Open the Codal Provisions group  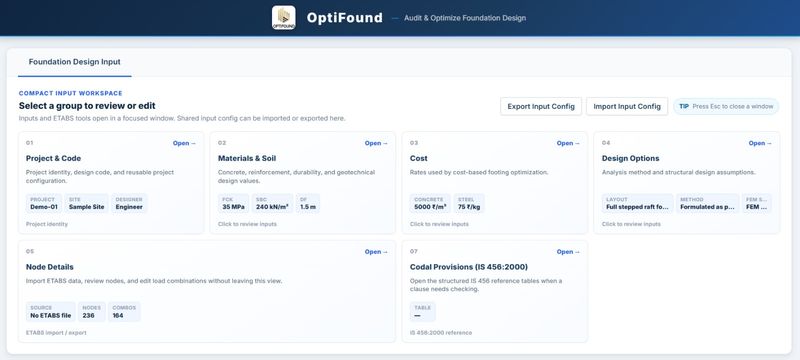pos(568,252)
